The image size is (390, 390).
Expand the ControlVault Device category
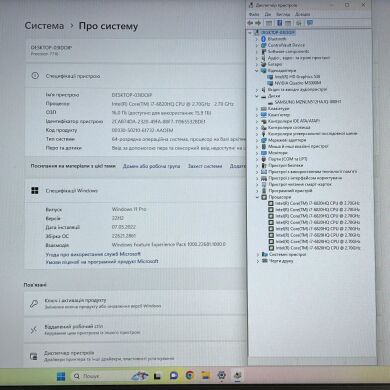click(257, 45)
